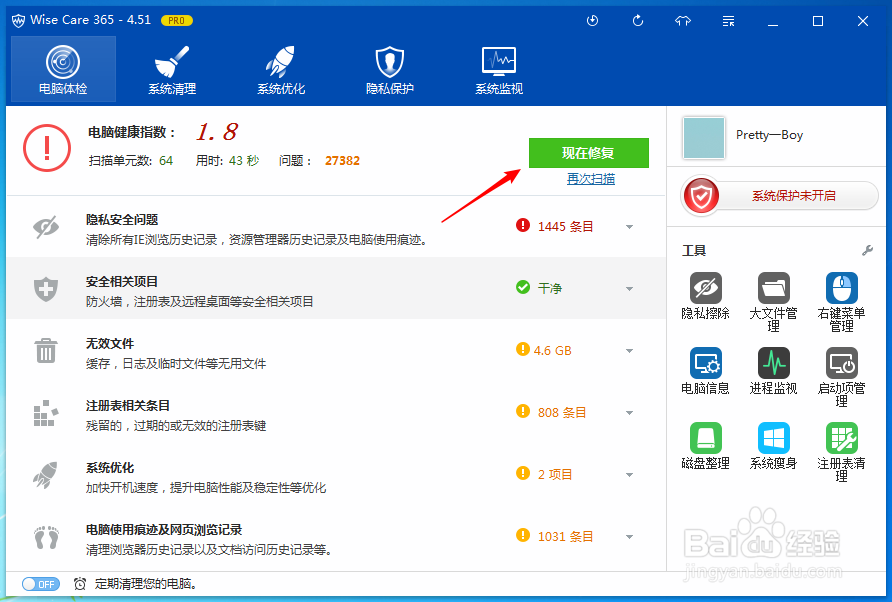
Task: Click the 系统保护未开启 button
Action: (779, 196)
